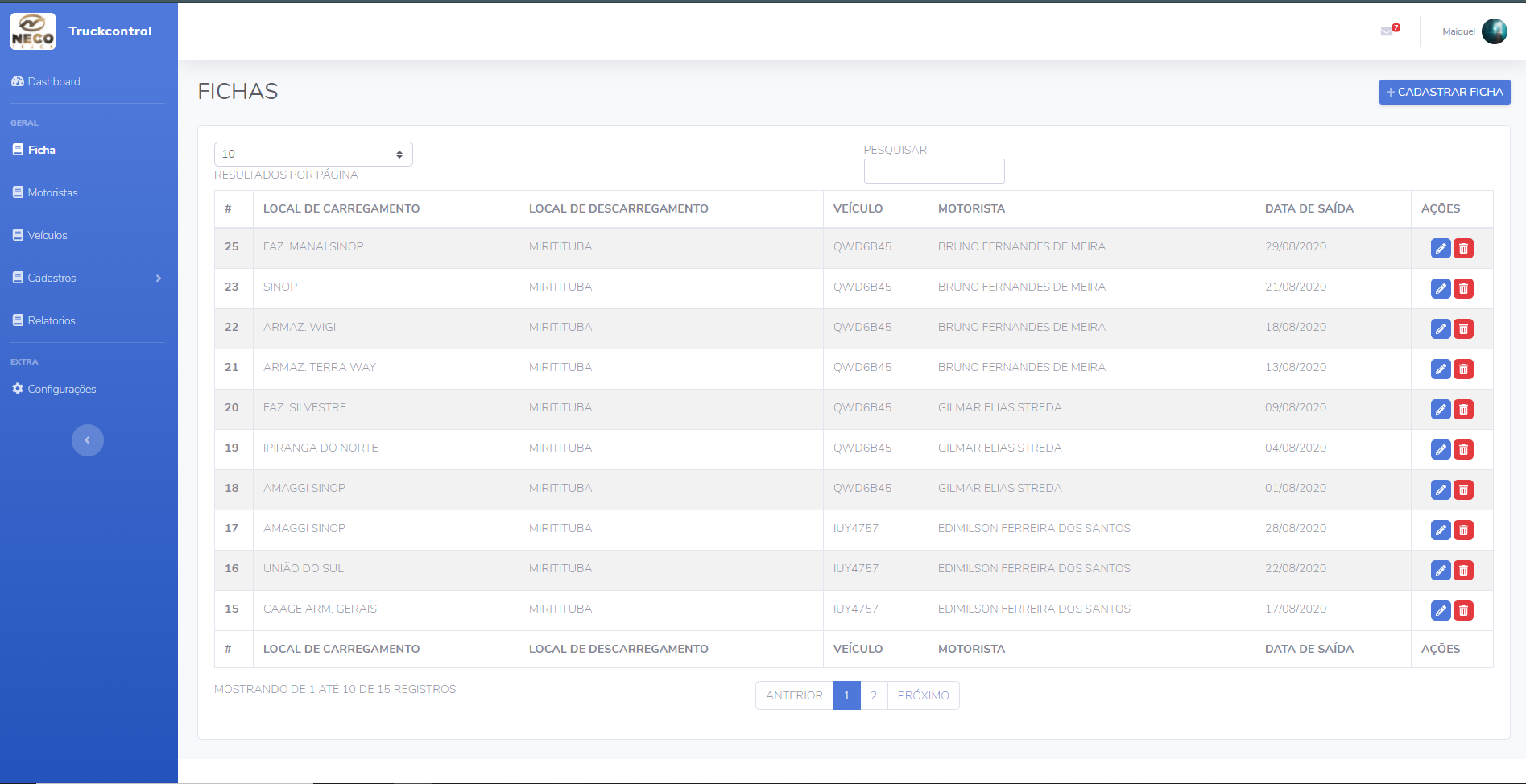
Task: Delete ficha 23 with the trash icon
Action: (1463, 289)
